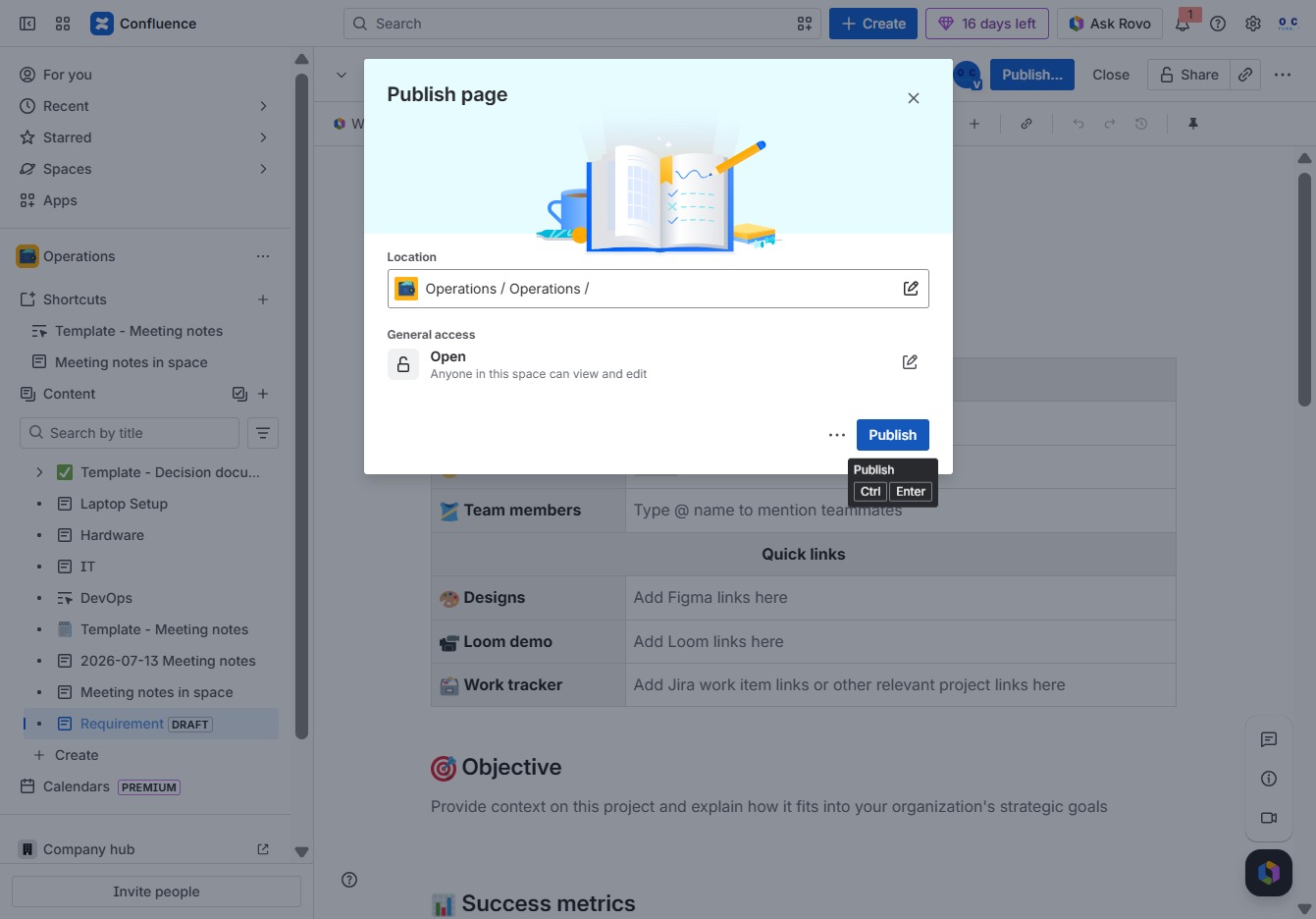Screen dimensions: 1316x919
Task: Add content with plus icon beside Content
Action: [263, 394]
